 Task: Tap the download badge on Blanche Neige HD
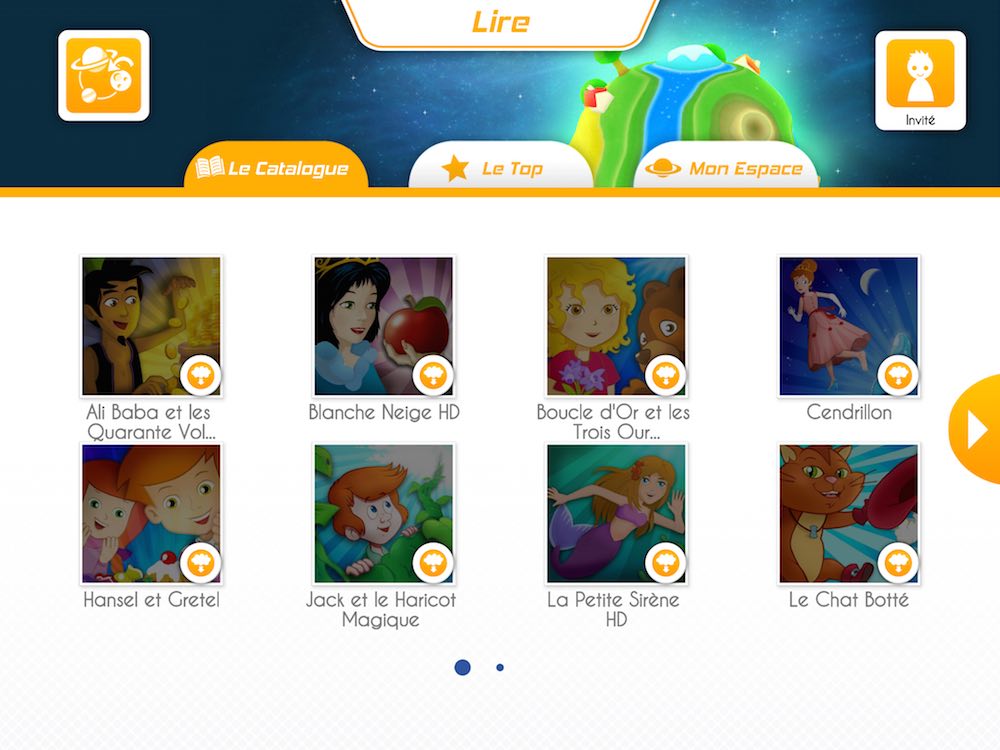point(433,375)
